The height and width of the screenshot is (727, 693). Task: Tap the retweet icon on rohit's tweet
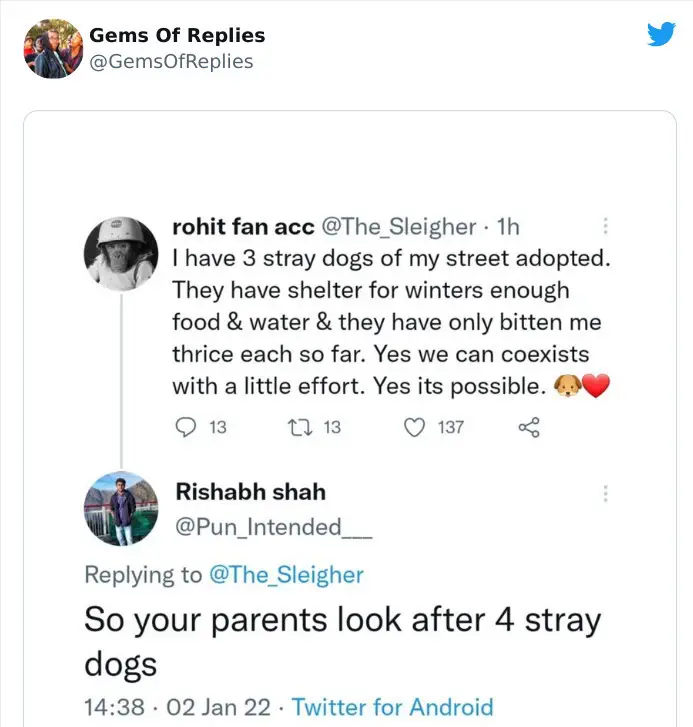point(300,427)
